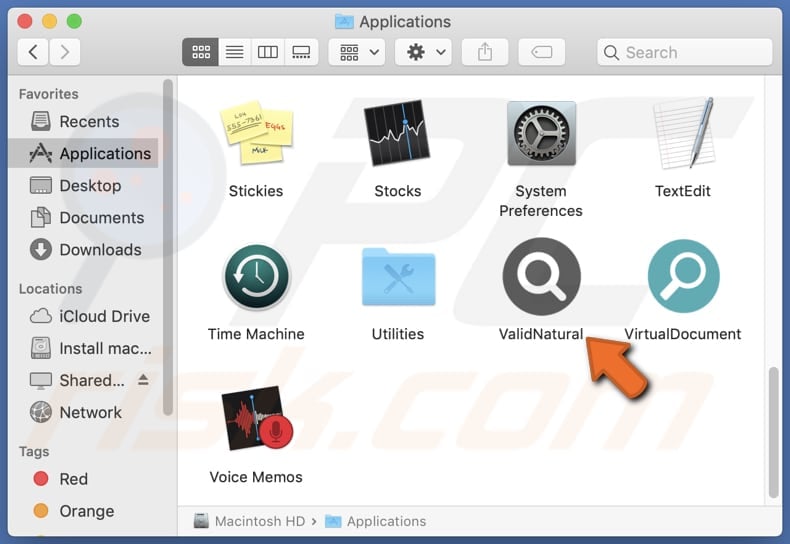
Task: Click the System Preferences name label
Action: coord(541,201)
